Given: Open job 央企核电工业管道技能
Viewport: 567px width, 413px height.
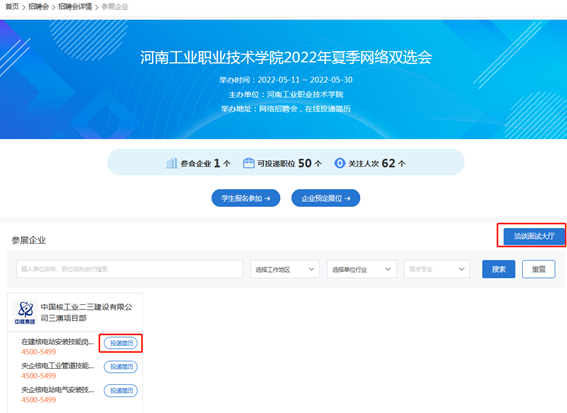Looking at the screenshot, I should coord(58,366).
